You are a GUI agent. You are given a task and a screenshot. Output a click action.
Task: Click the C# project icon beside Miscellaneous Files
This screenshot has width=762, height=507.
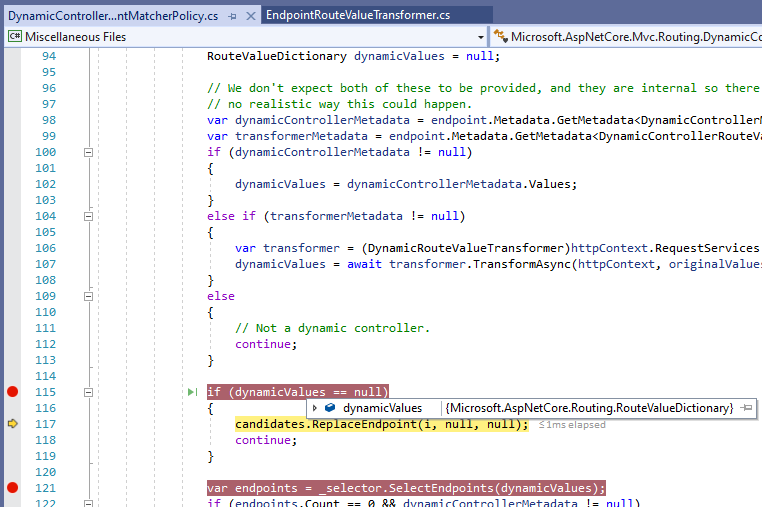click(15, 36)
